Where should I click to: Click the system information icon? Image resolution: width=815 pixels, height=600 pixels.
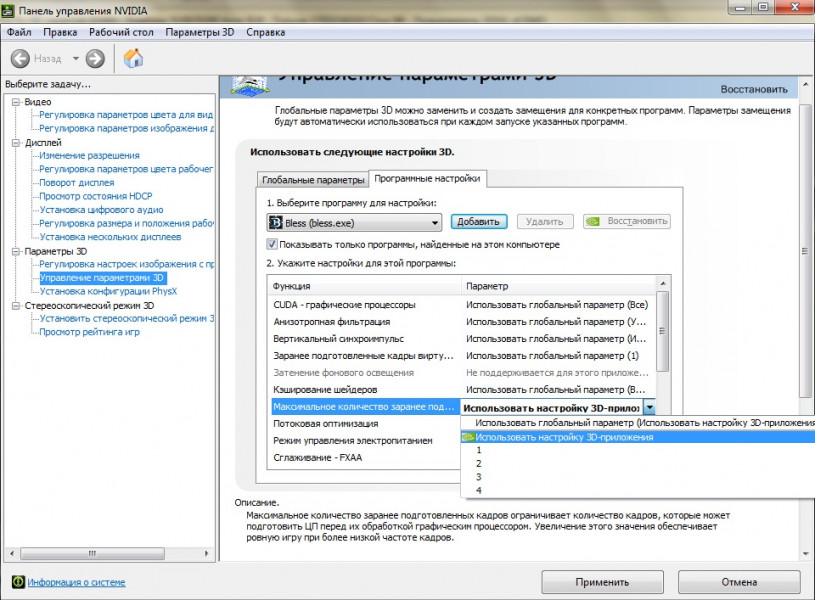coord(18,582)
